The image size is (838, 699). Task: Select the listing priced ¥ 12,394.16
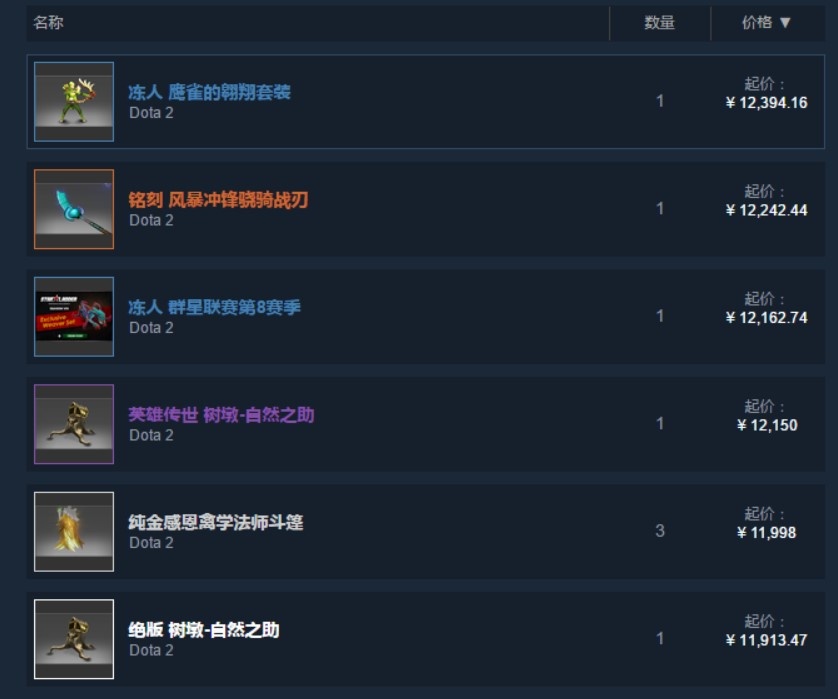point(425,102)
